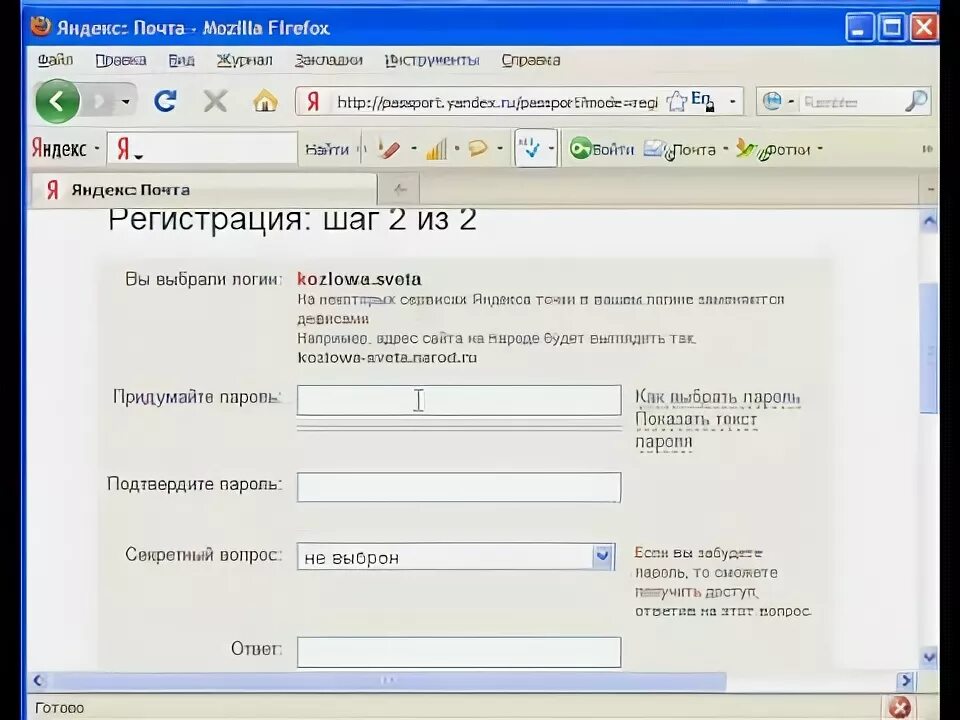Go back with the green Back arrow
Viewport: 960px width, 720px height.
[x=58, y=101]
